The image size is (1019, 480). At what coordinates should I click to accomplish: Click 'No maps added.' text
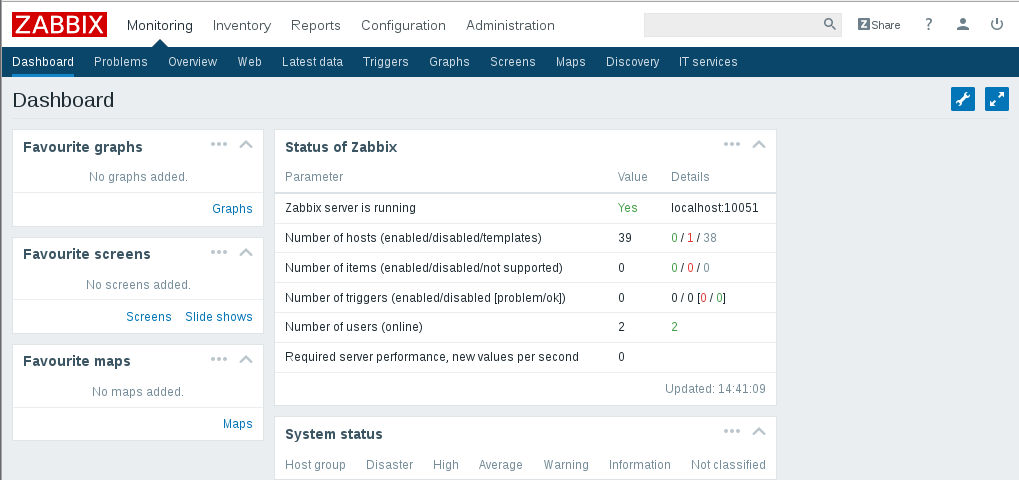(138, 392)
